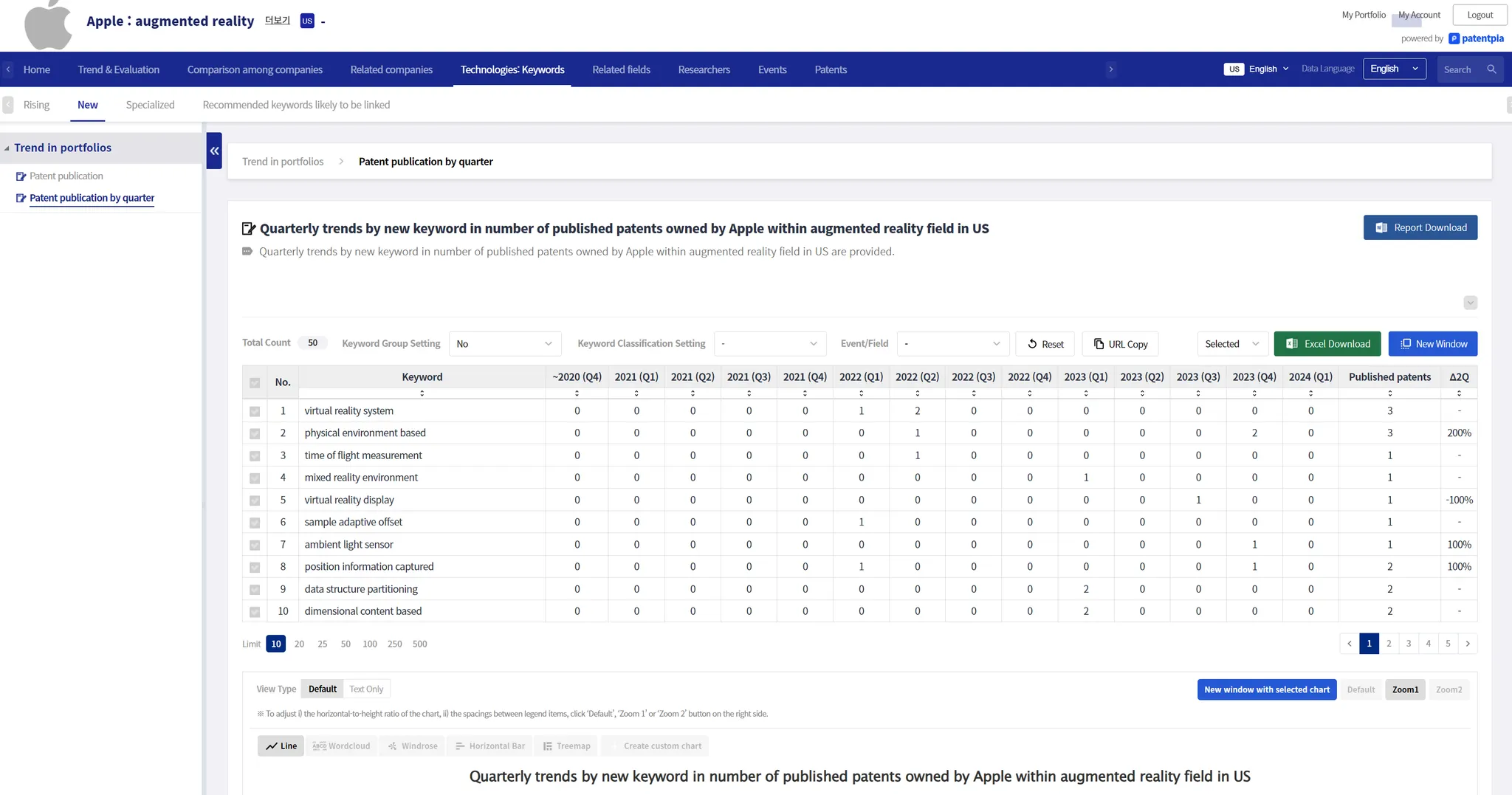Click the search magnifier icon
Screen dimensions: 1512x795
pos(1491,69)
